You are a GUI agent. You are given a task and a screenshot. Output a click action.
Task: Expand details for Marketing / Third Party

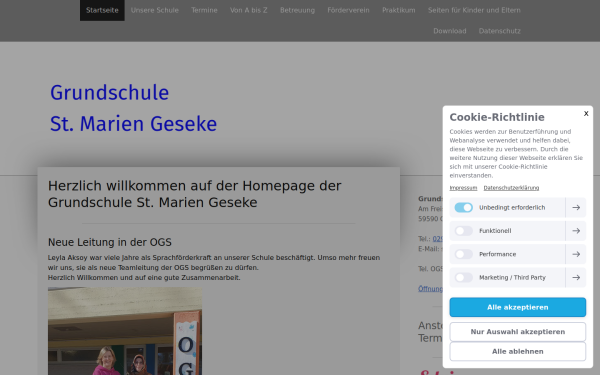click(576, 277)
